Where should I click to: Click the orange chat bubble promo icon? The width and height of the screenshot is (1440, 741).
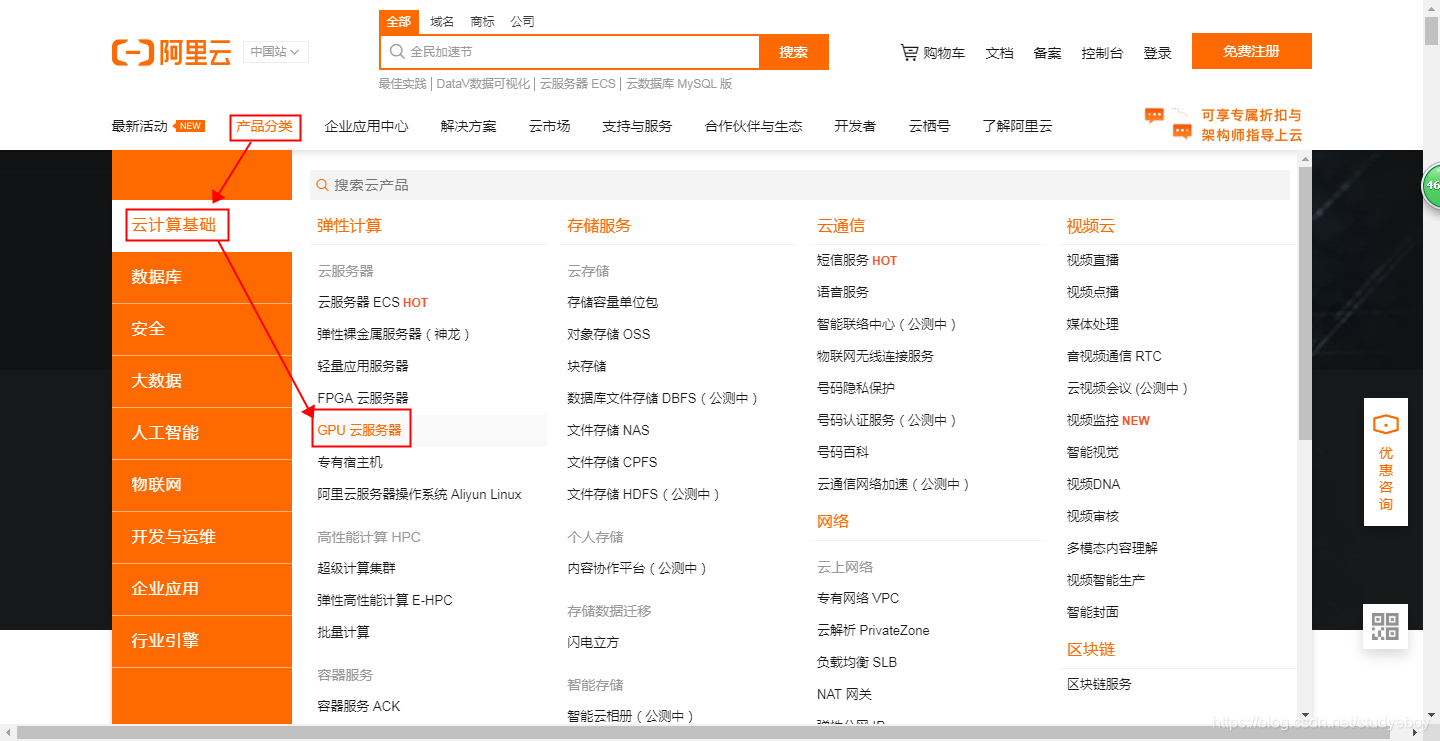tap(1168, 124)
